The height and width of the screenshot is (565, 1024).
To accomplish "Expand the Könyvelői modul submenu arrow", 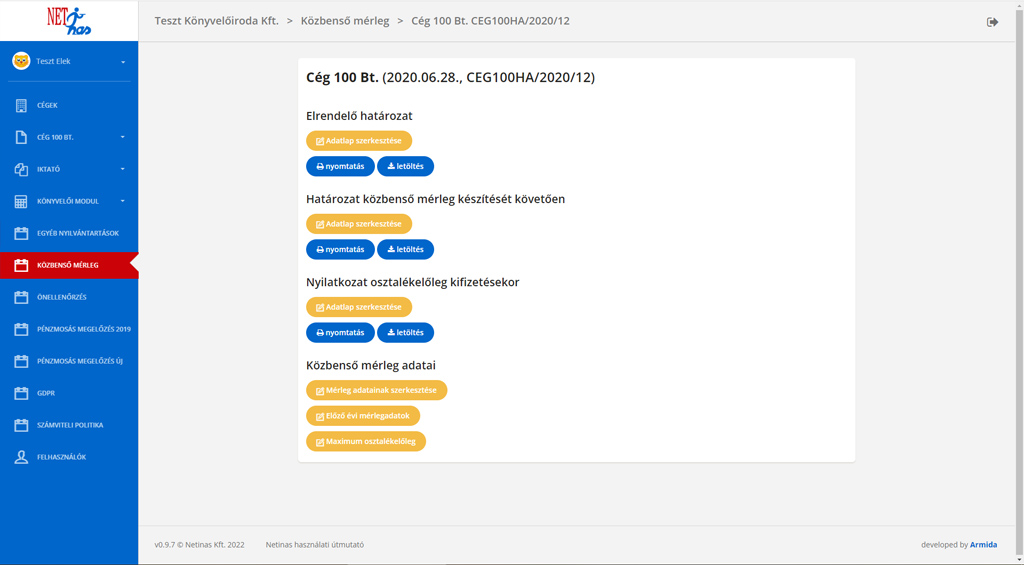I will click(123, 201).
